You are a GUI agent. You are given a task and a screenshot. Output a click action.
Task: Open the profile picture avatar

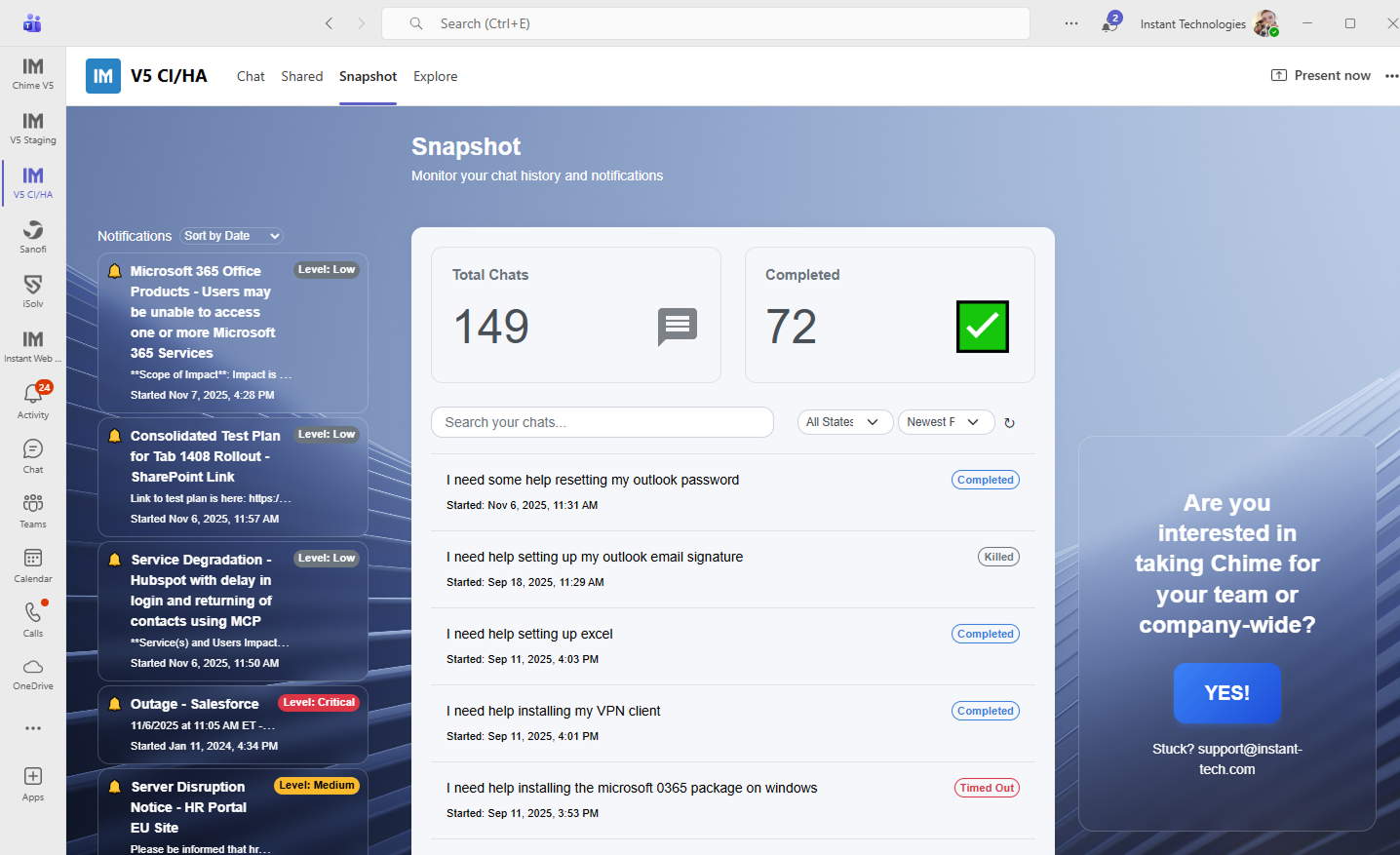pyautogui.click(x=1265, y=23)
